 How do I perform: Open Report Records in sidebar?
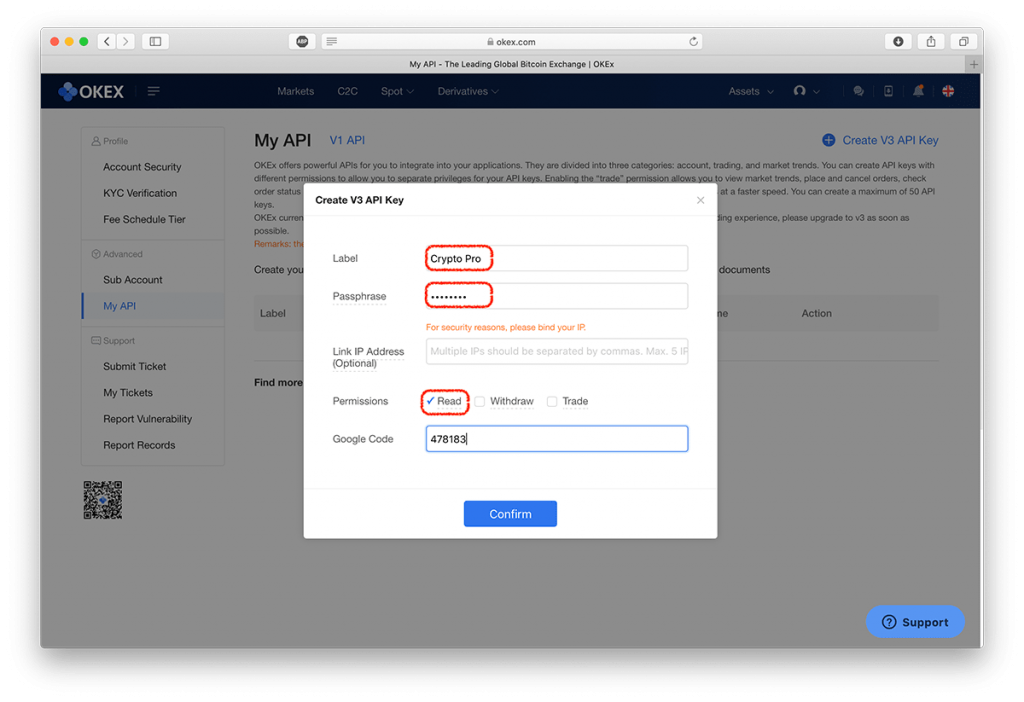(x=139, y=445)
